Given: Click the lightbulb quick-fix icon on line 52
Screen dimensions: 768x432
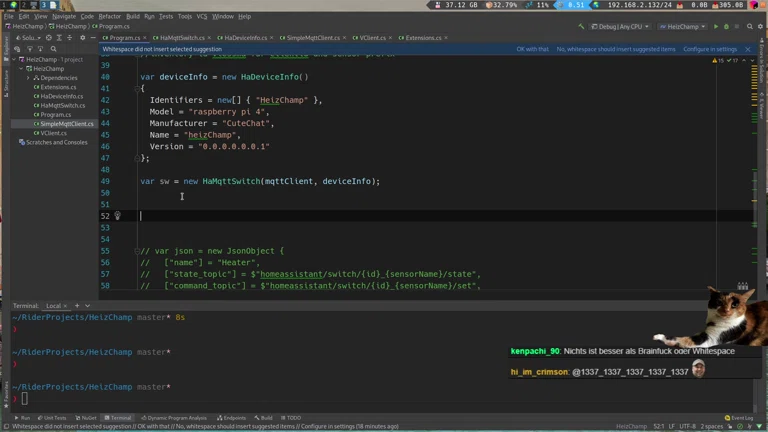Looking at the screenshot, I should pos(117,216).
